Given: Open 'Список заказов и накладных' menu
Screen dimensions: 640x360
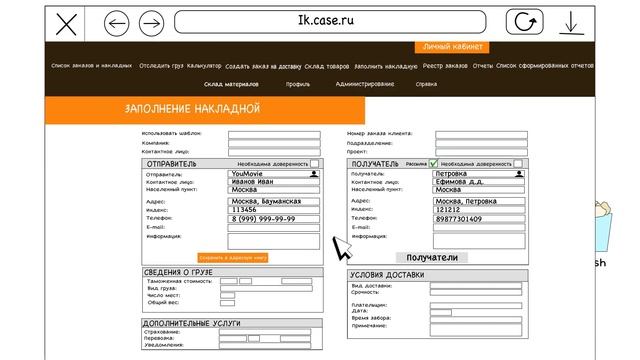Looking at the screenshot, I should (x=91, y=66).
